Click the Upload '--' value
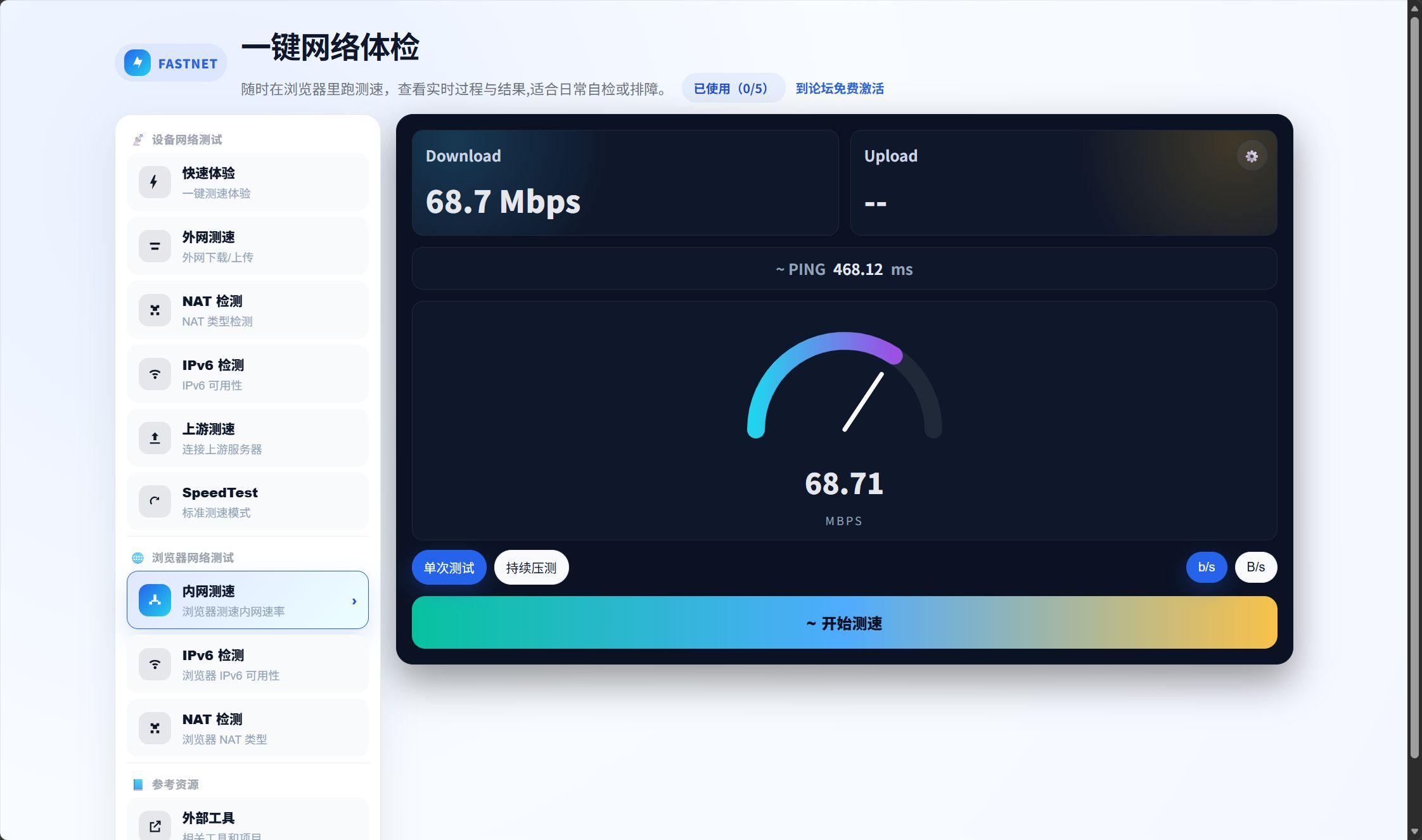The height and width of the screenshot is (840, 1422). pyautogui.click(x=875, y=204)
